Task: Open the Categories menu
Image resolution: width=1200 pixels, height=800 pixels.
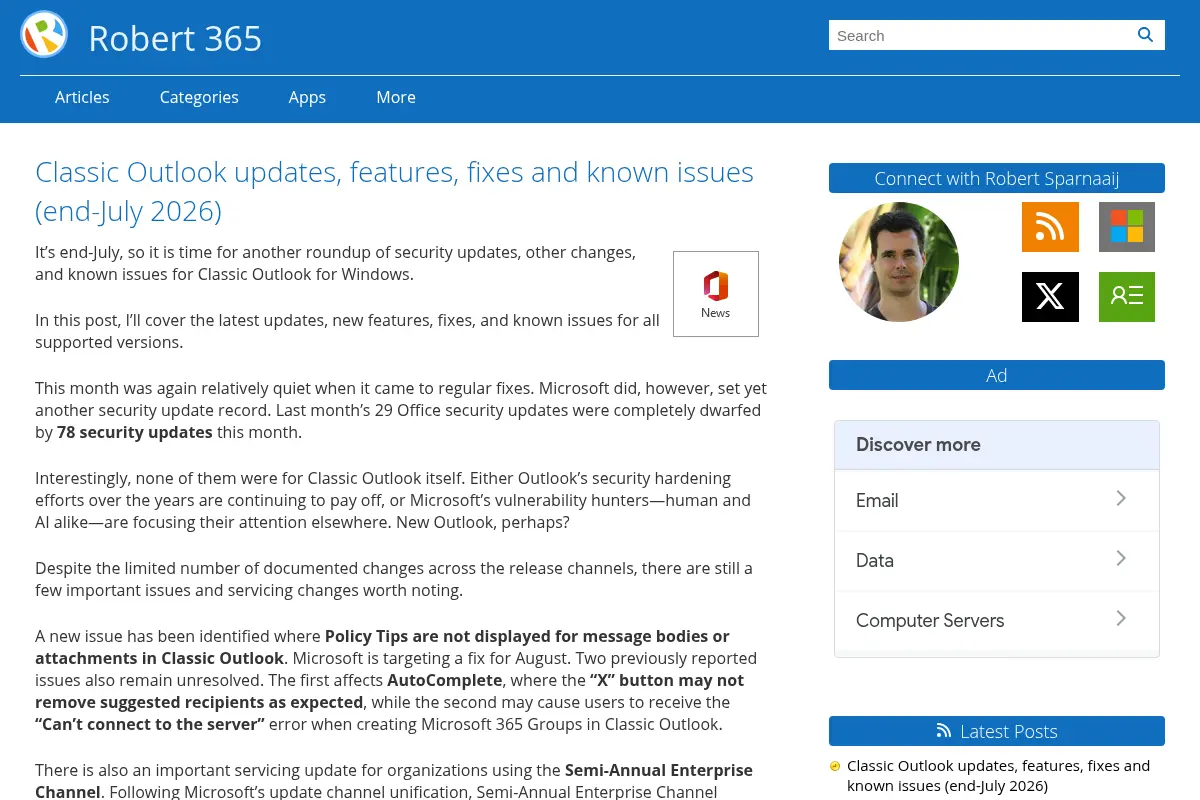Action: (199, 97)
